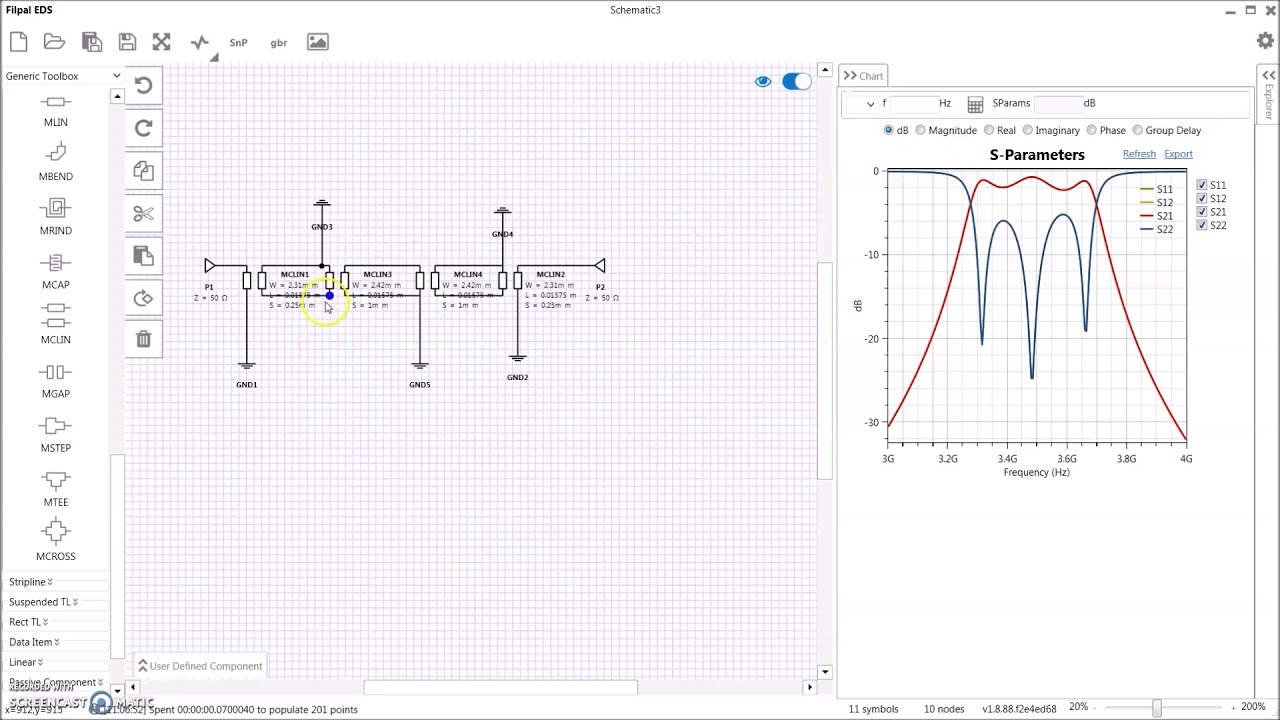The height and width of the screenshot is (720, 1280).
Task: Delete selection with the trash icon
Action: [x=143, y=340]
